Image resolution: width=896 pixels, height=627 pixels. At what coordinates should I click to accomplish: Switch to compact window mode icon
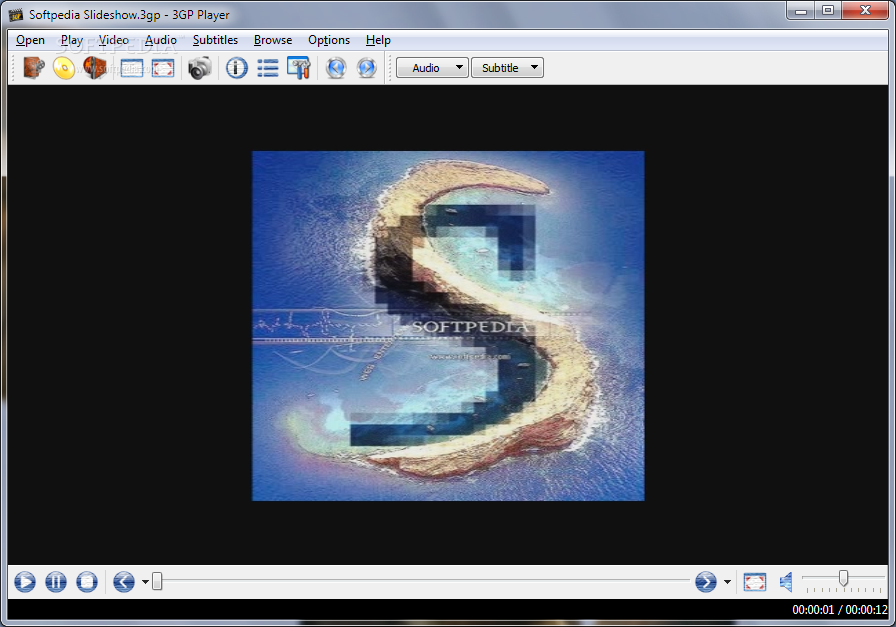pos(131,68)
